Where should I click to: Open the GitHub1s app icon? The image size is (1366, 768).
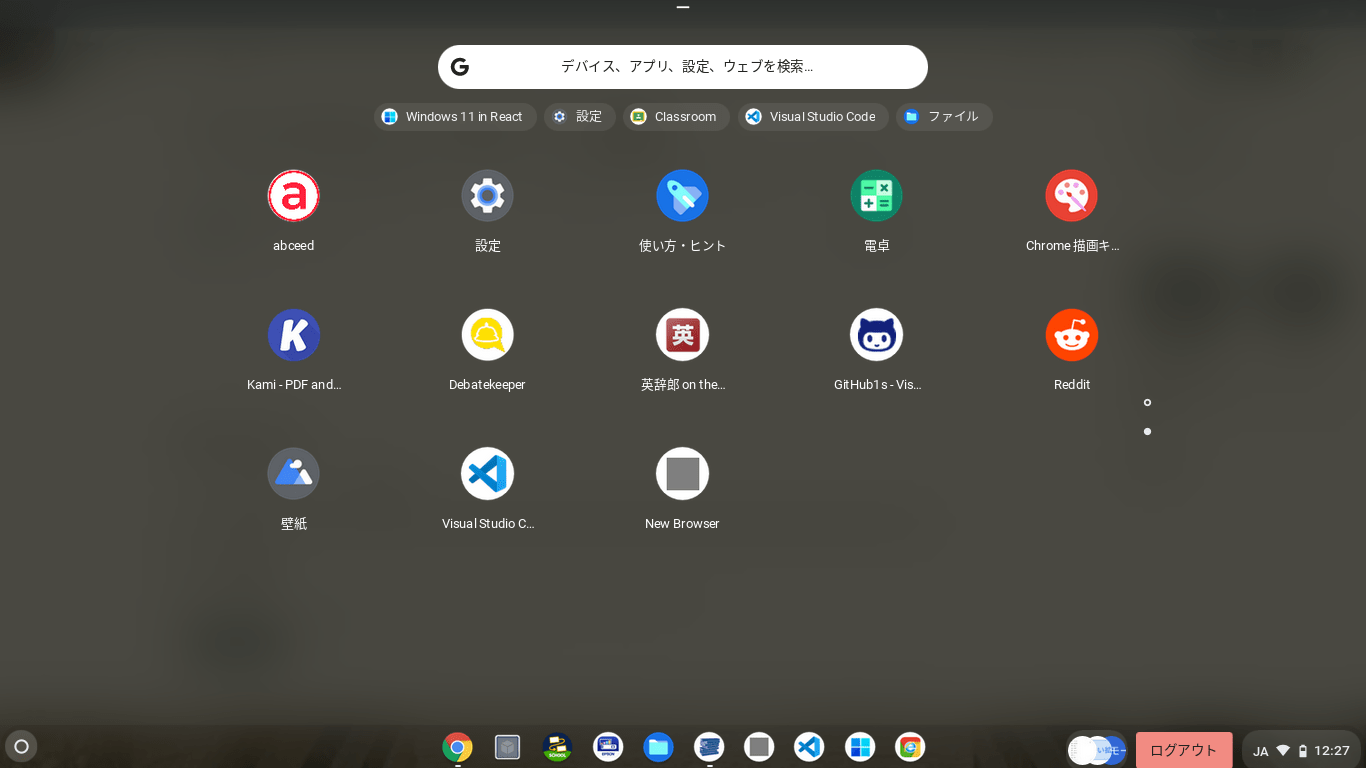click(876, 335)
